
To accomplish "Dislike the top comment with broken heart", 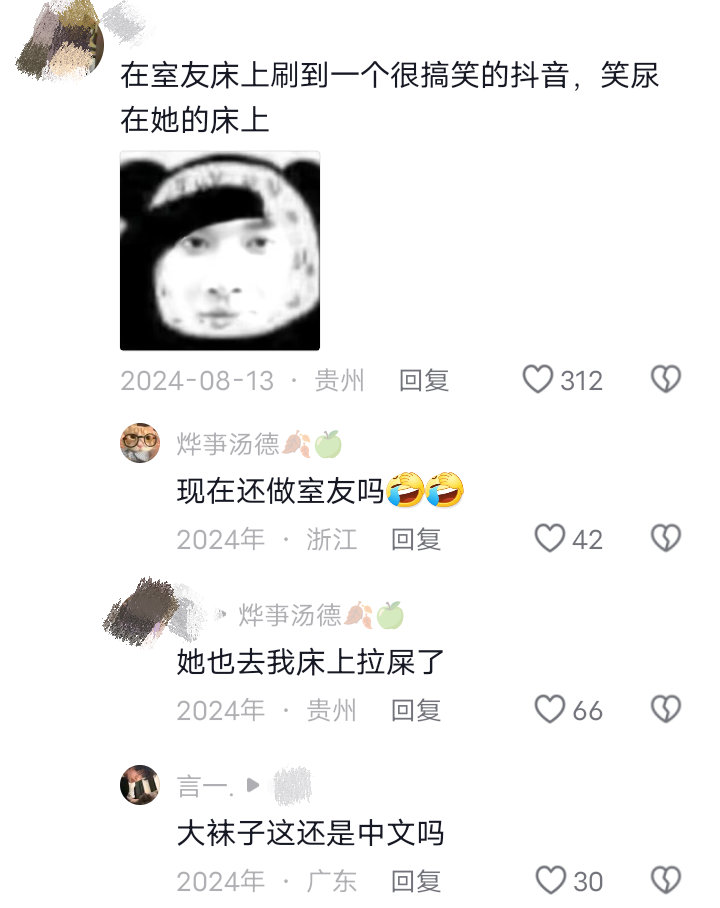I will (666, 379).
